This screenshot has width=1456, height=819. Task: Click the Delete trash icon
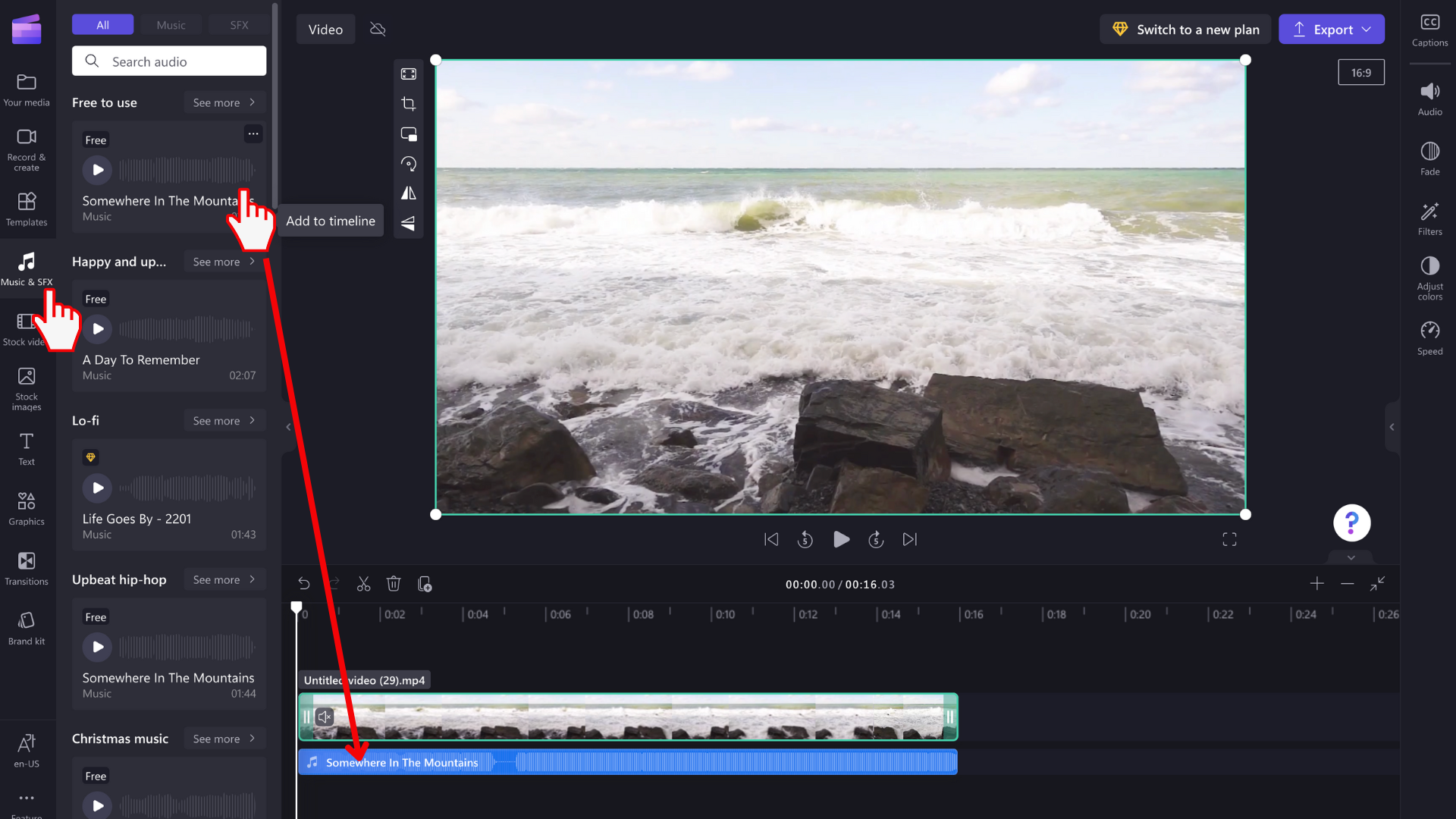(x=394, y=584)
